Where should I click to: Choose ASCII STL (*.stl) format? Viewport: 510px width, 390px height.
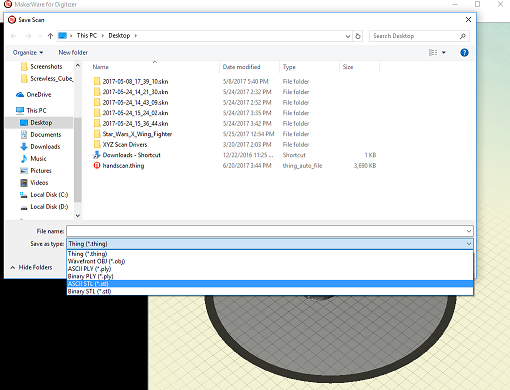[x=270, y=284]
